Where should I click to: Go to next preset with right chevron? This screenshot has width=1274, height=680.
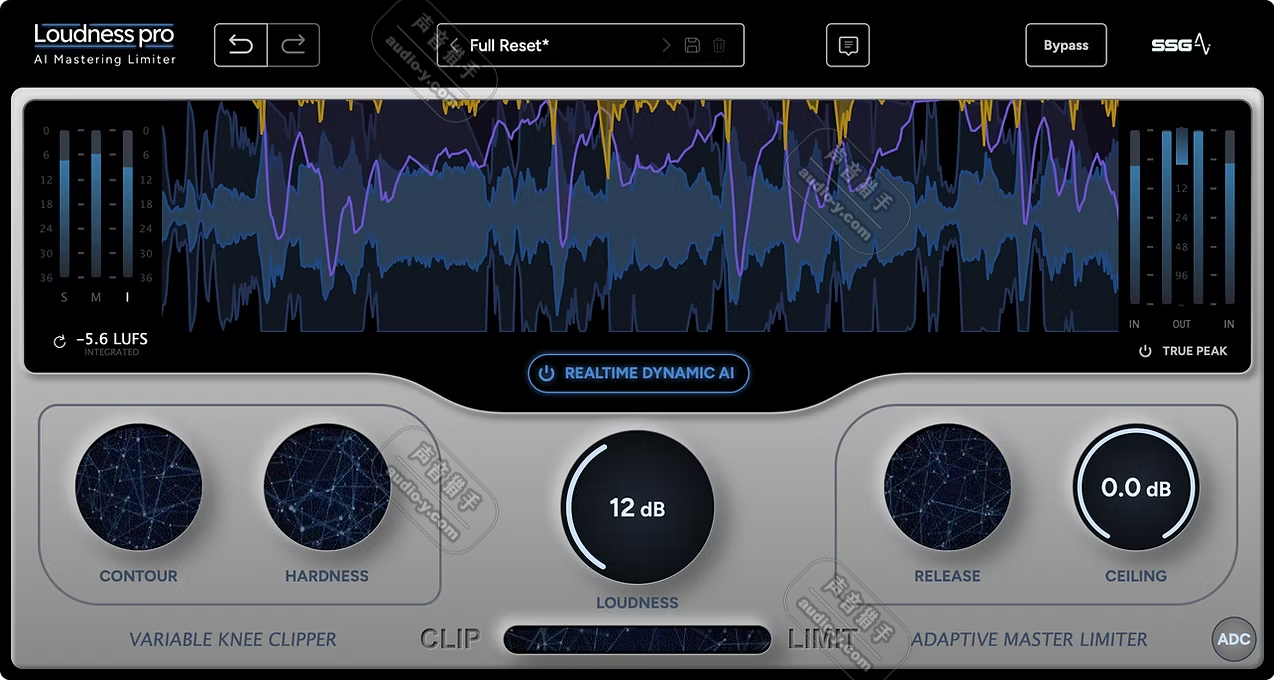click(x=667, y=45)
